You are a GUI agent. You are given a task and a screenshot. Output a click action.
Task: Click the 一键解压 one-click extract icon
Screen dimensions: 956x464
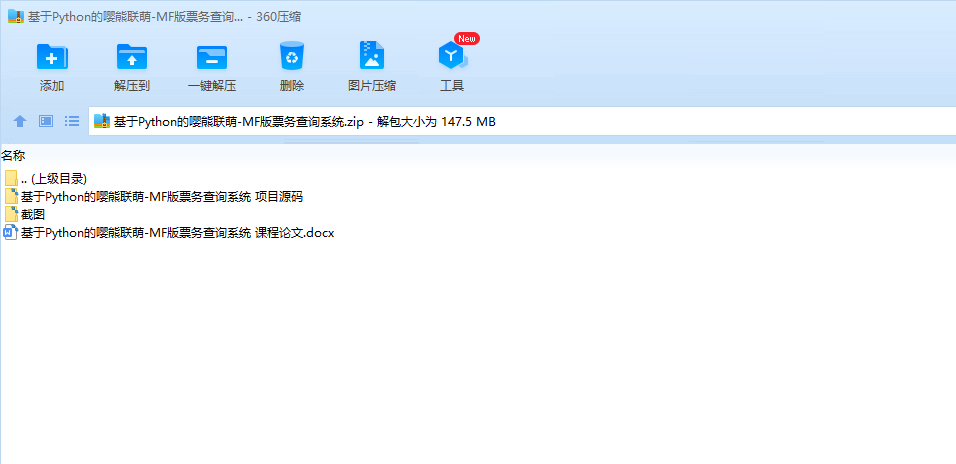point(212,57)
